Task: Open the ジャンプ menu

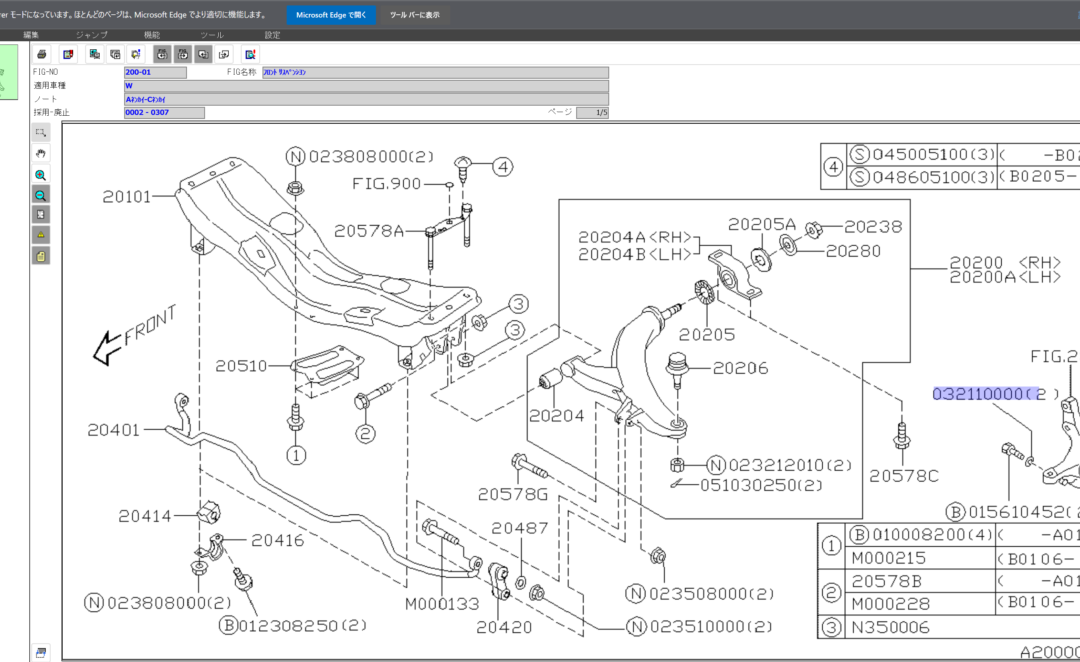Action: pyautogui.click(x=92, y=35)
